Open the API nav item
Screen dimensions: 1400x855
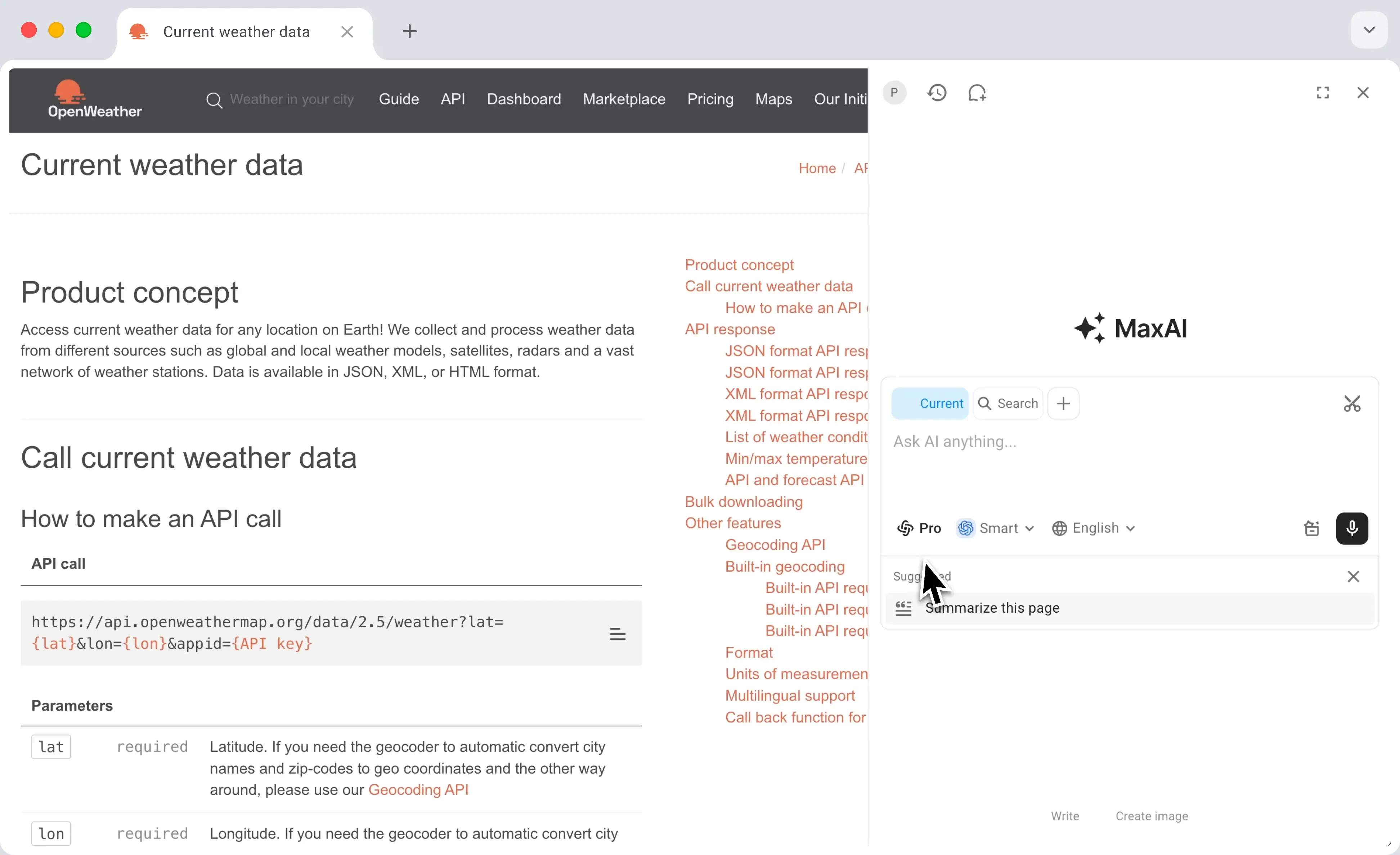453,99
